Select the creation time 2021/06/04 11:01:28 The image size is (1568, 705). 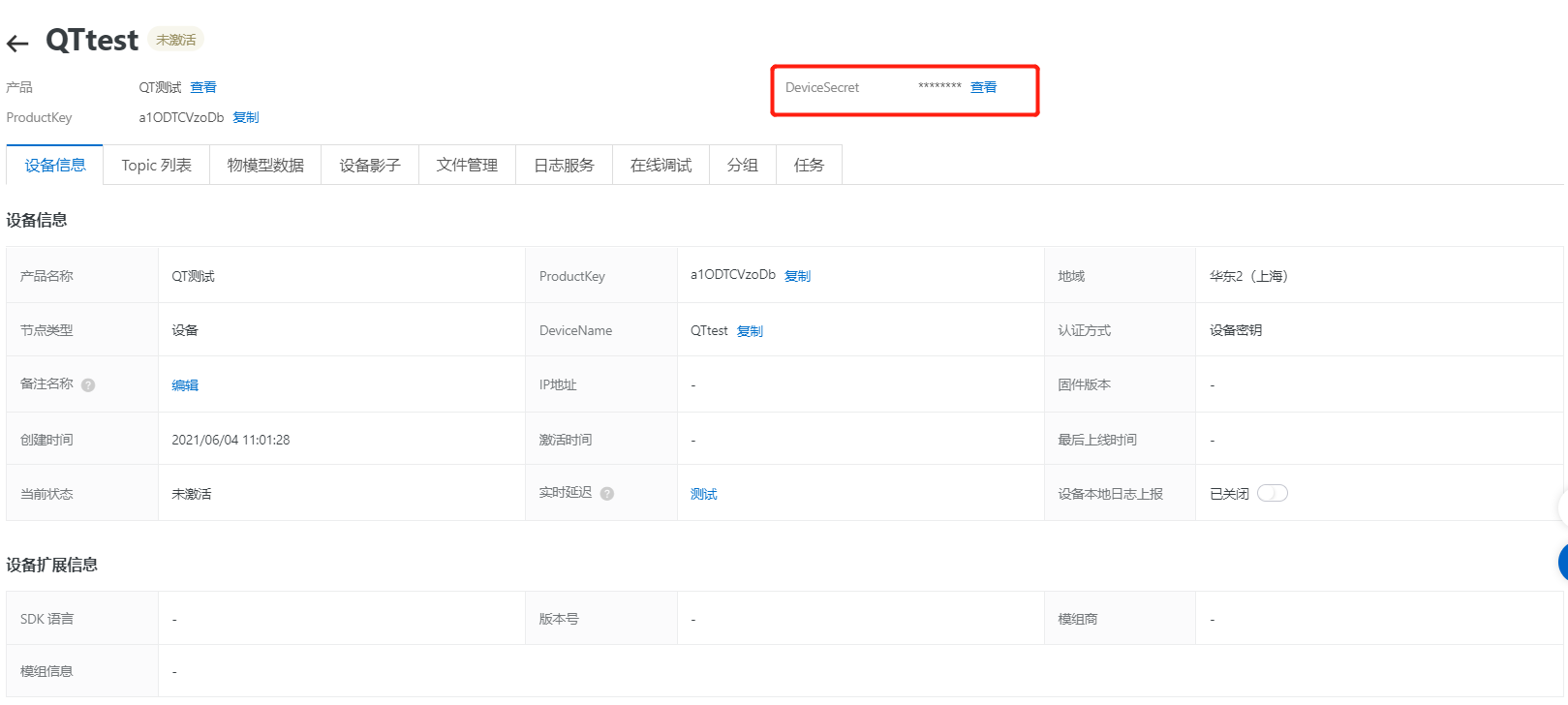(x=231, y=440)
